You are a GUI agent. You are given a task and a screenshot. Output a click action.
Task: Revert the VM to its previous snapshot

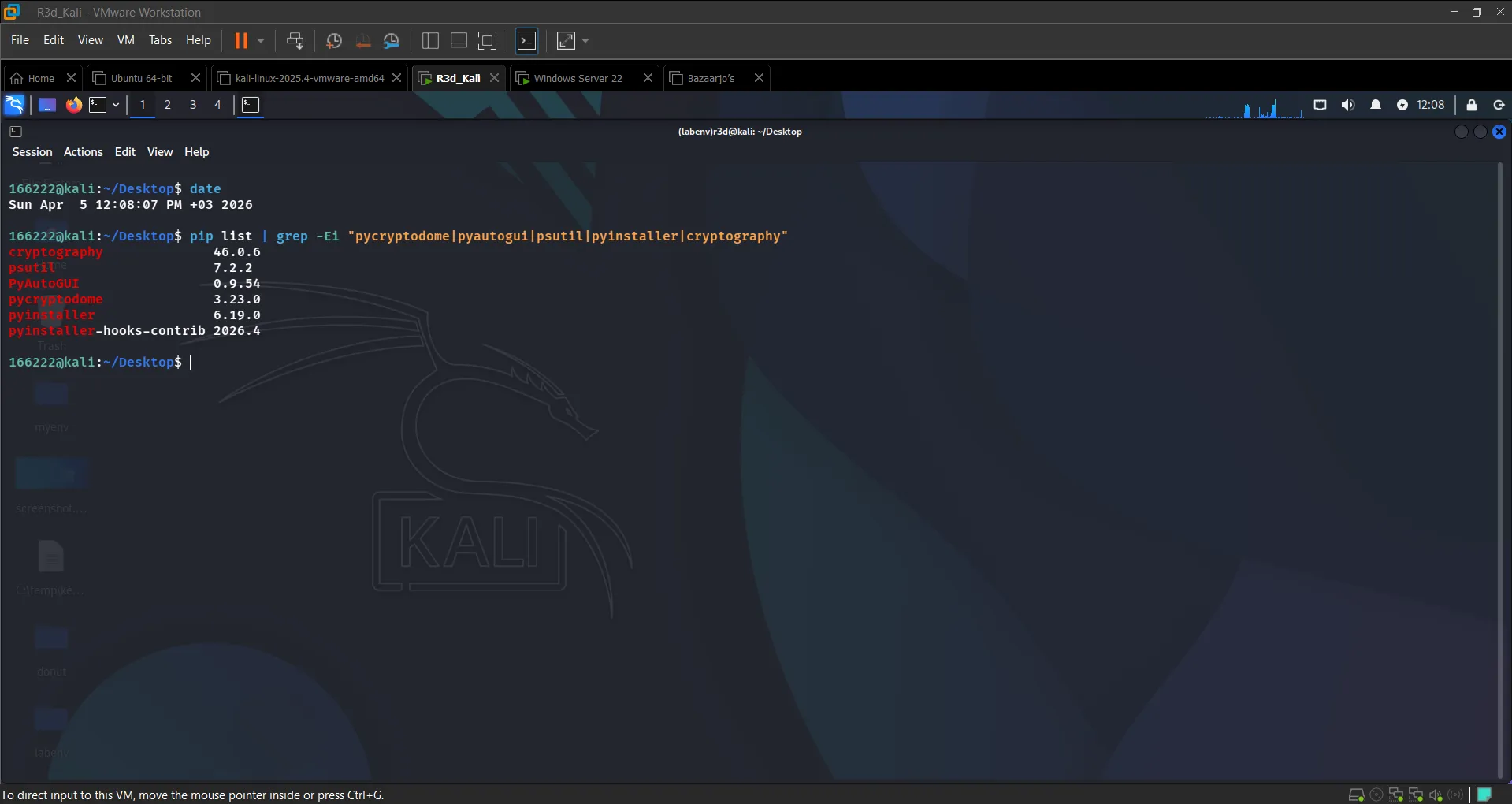(362, 41)
